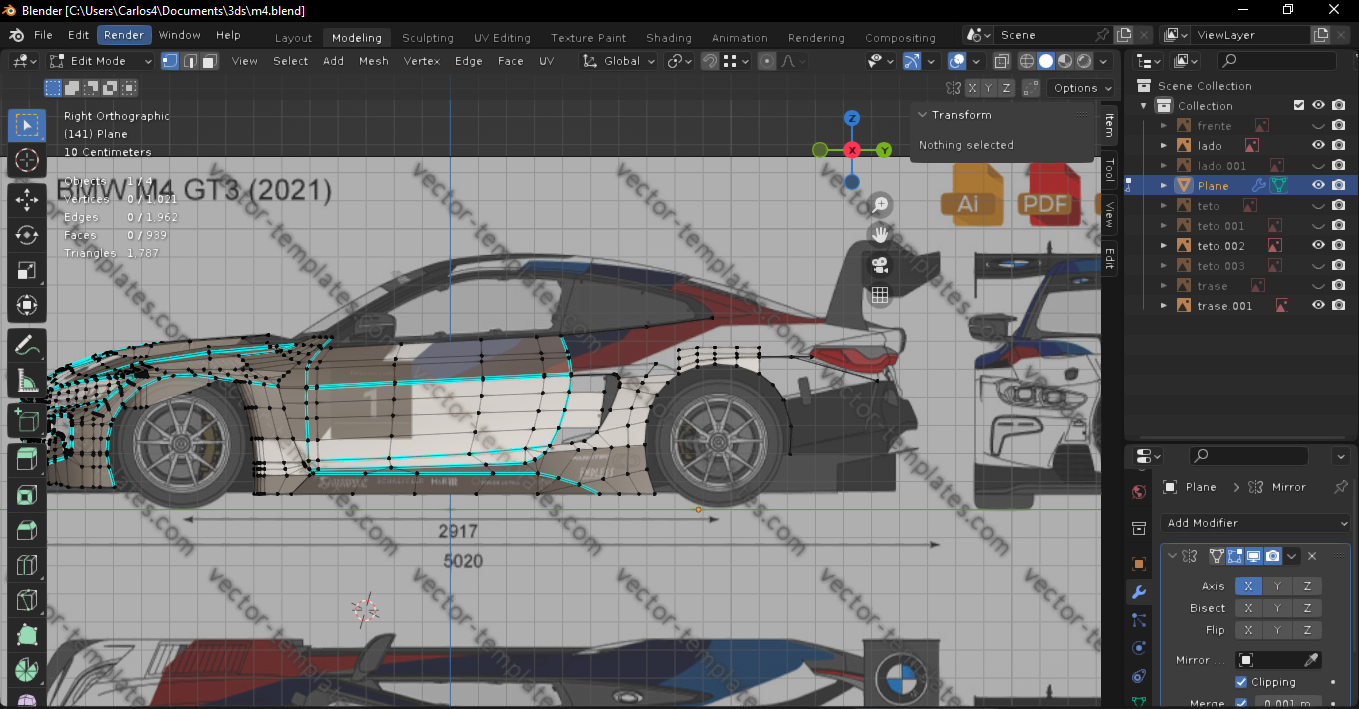Select the Poly Build tool

27,635
